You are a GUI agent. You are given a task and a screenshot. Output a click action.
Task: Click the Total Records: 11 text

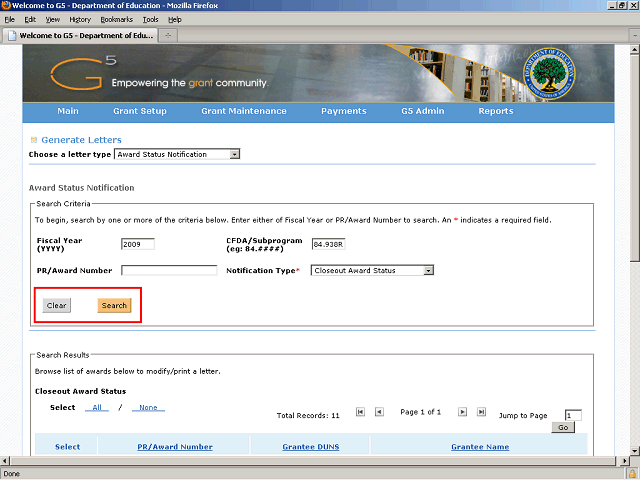308,416
